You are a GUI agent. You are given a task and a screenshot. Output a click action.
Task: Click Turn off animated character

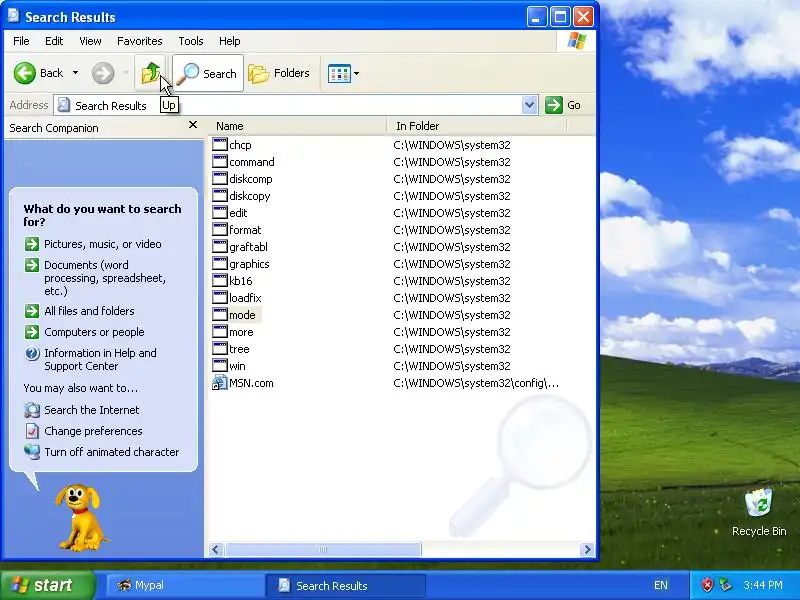tap(112, 452)
